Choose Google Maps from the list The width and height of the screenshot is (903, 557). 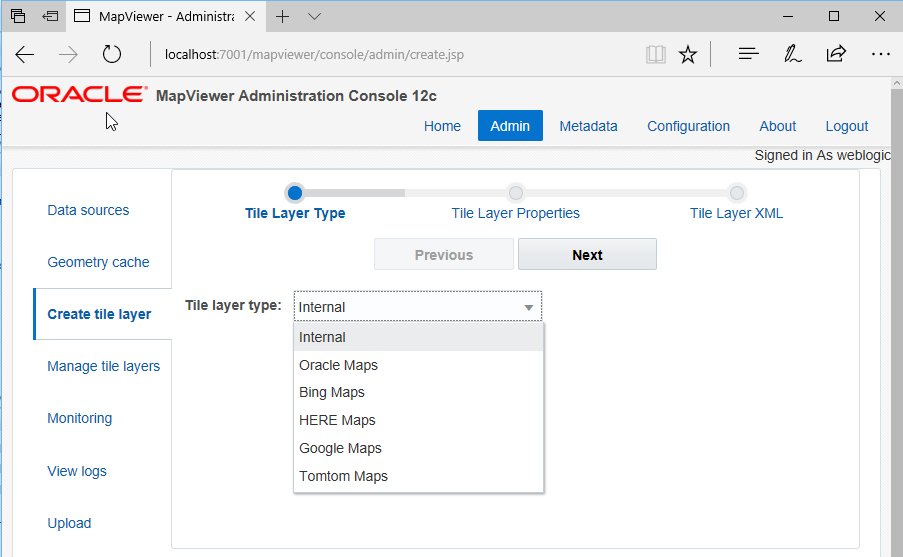(419, 448)
